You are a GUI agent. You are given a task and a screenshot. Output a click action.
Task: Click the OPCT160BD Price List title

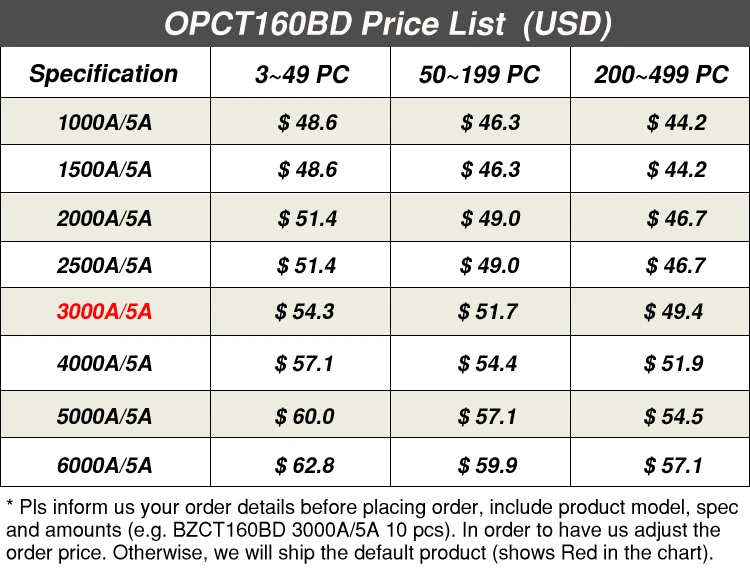point(387,23)
